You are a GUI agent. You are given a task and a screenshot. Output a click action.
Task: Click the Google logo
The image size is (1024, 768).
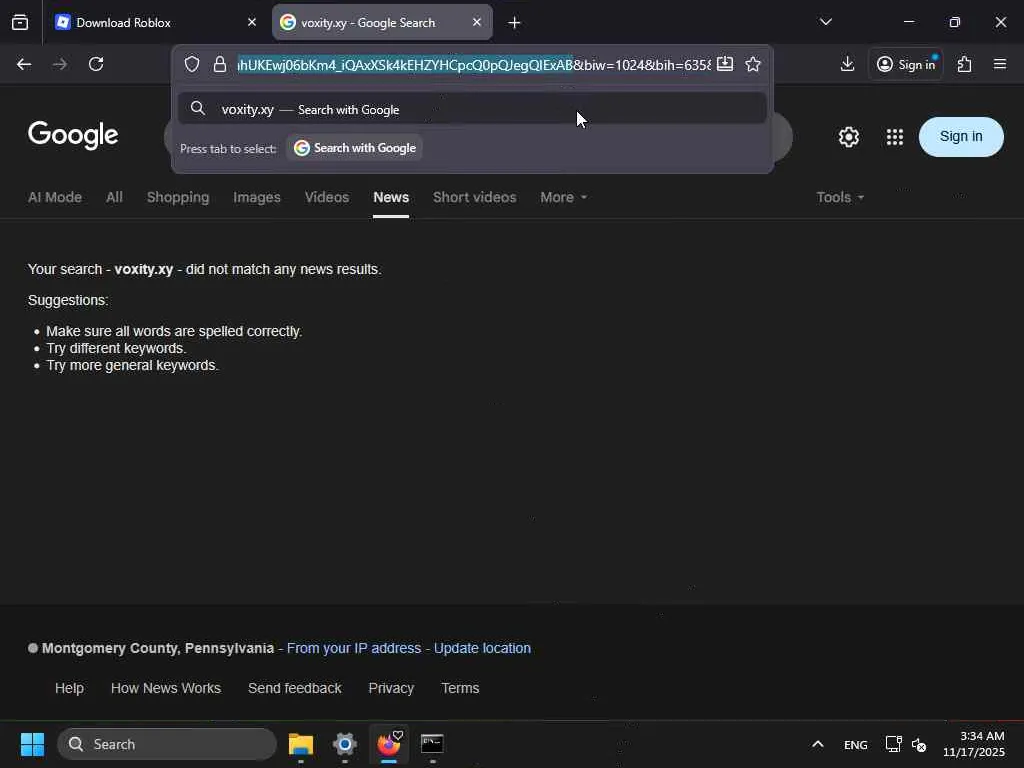click(73, 135)
